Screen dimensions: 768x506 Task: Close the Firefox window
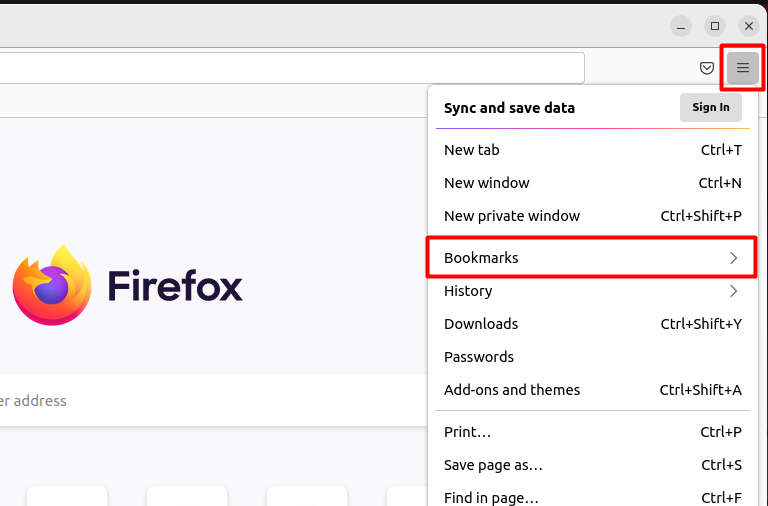click(748, 26)
